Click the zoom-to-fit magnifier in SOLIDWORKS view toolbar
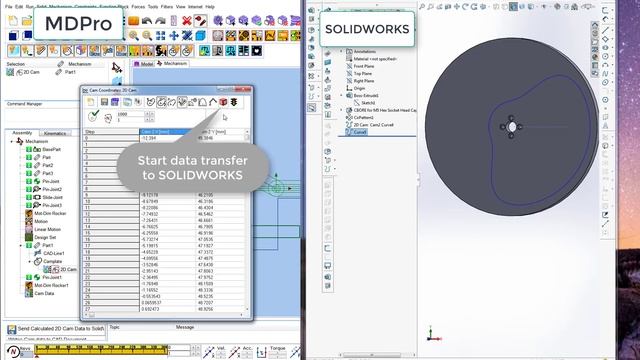The height and width of the screenshot is (360, 640). 422,7
